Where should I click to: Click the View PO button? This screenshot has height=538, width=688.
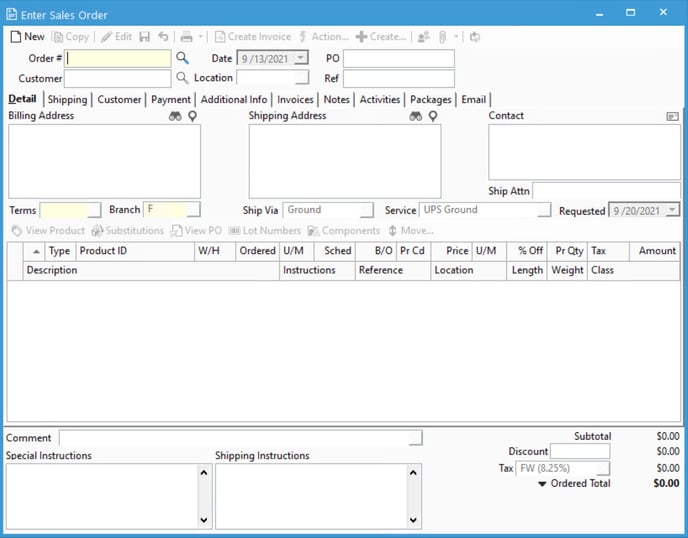pyautogui.click(x=196, y=231)
